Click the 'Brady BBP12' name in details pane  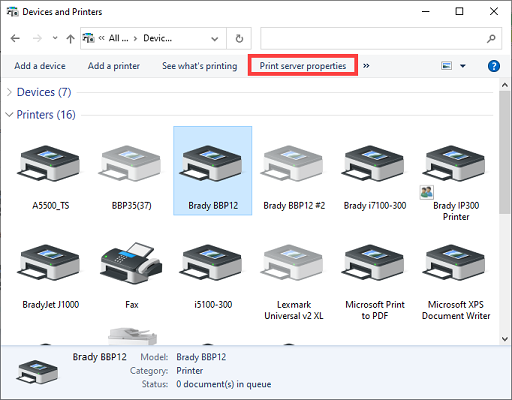tap(99, 357)
